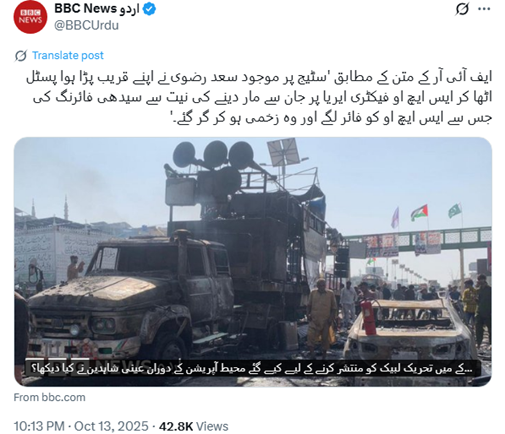Viewport: 505px width, 434px height.
Task: Click the BBC News اردو display name
Action: (x=97, y=9)
